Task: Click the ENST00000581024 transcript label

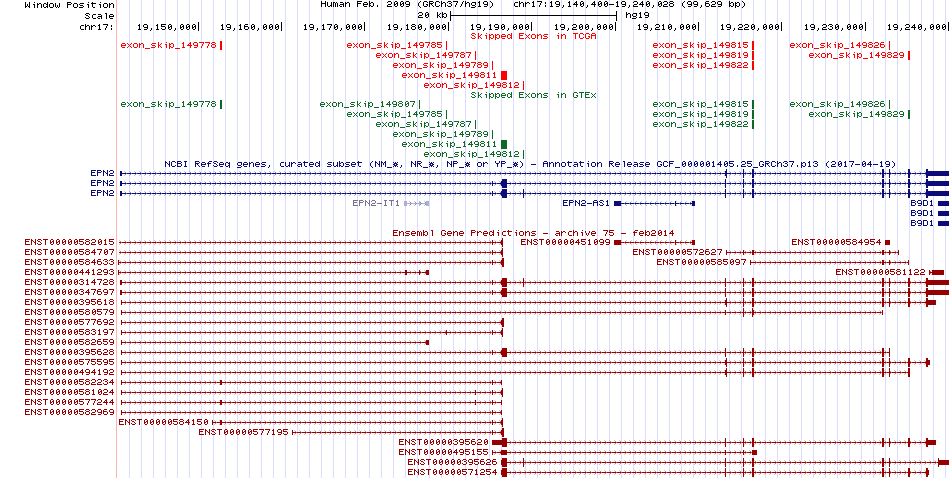Action: (70, 392)
